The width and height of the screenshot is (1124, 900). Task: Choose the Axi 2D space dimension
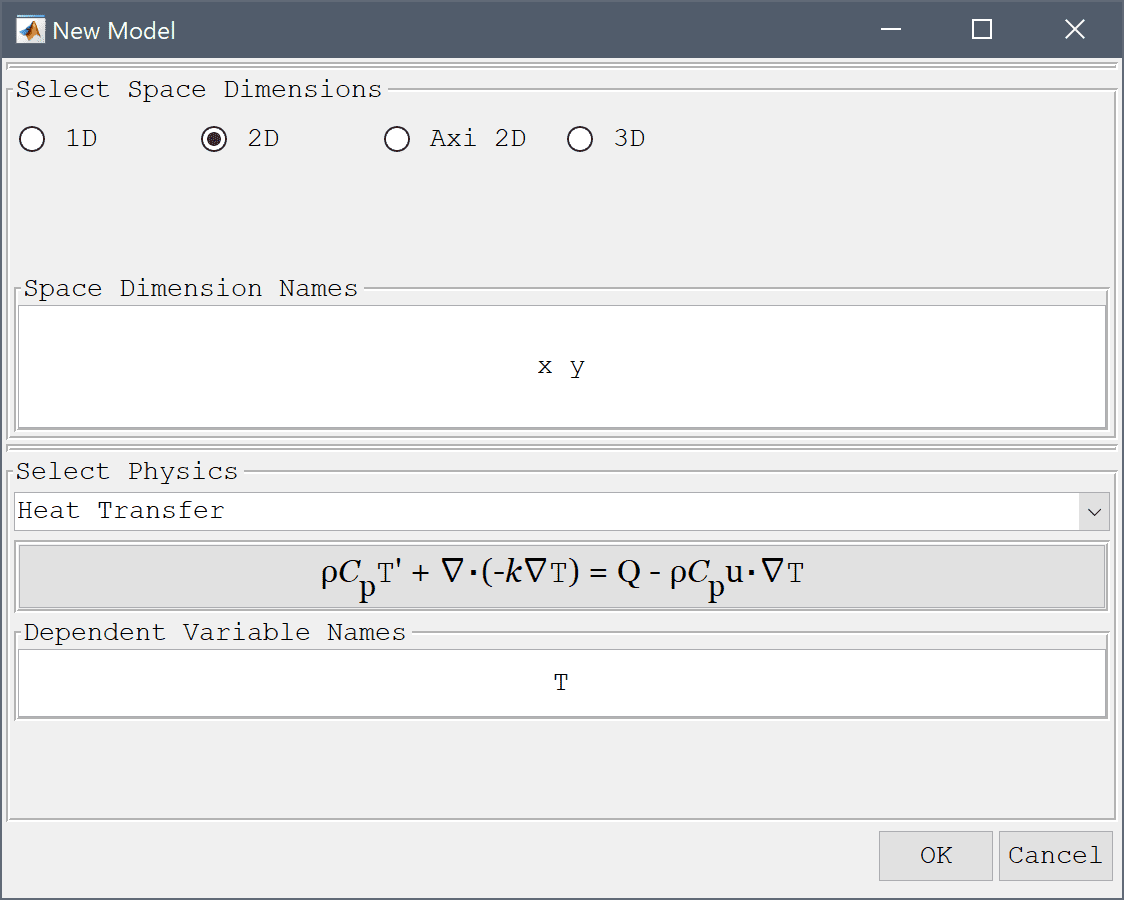397,139
